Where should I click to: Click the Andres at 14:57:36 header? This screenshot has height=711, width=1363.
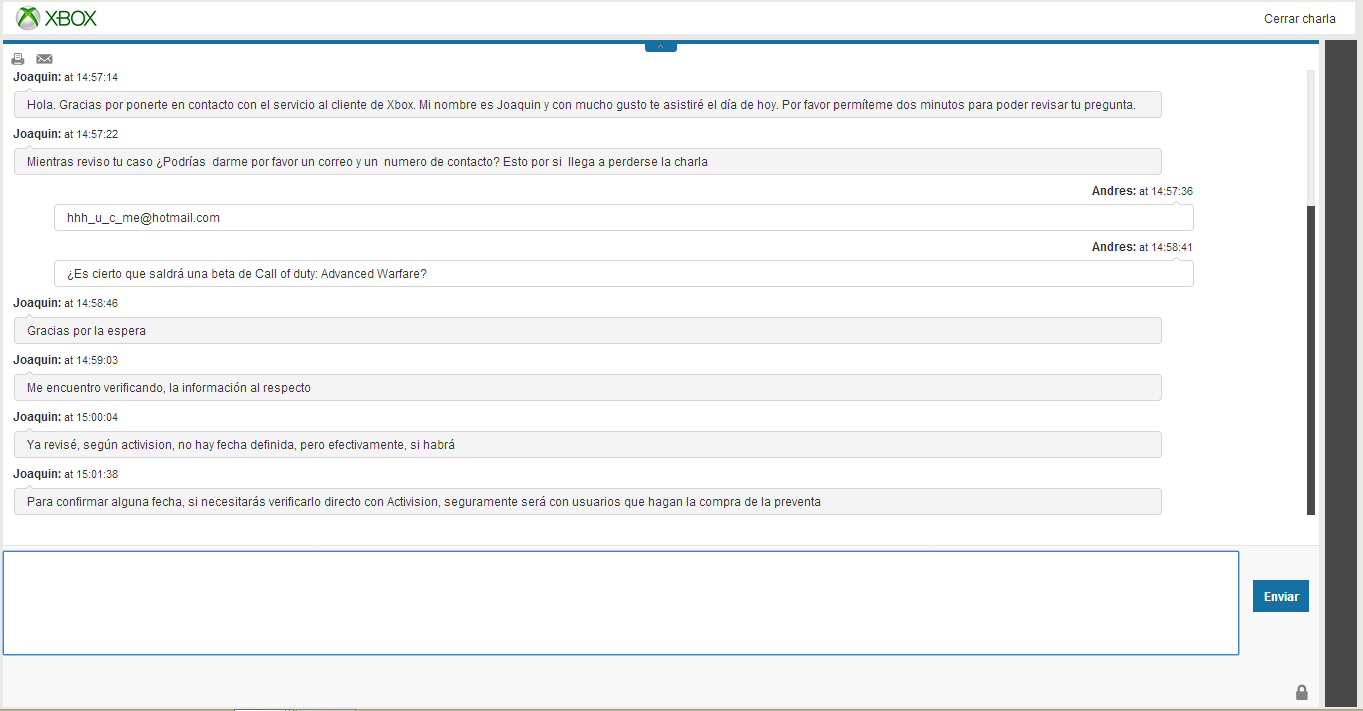tap(1142, 191)
